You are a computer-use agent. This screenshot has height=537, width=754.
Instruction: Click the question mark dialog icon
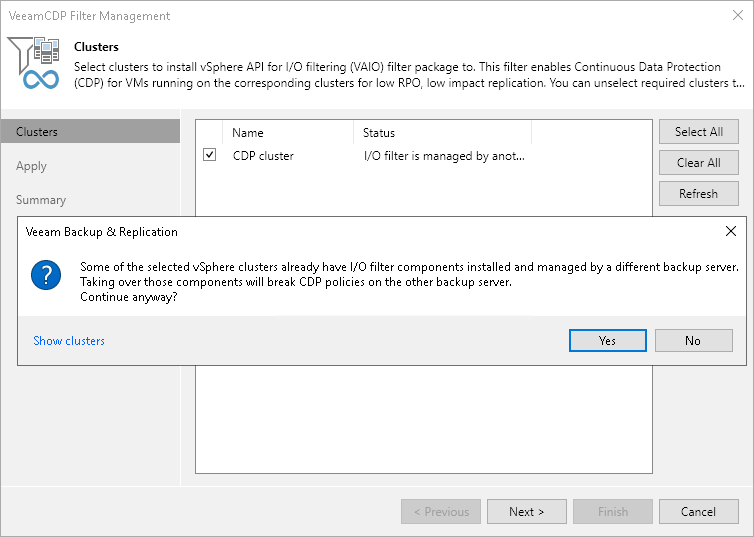click(x=46, y=275)
